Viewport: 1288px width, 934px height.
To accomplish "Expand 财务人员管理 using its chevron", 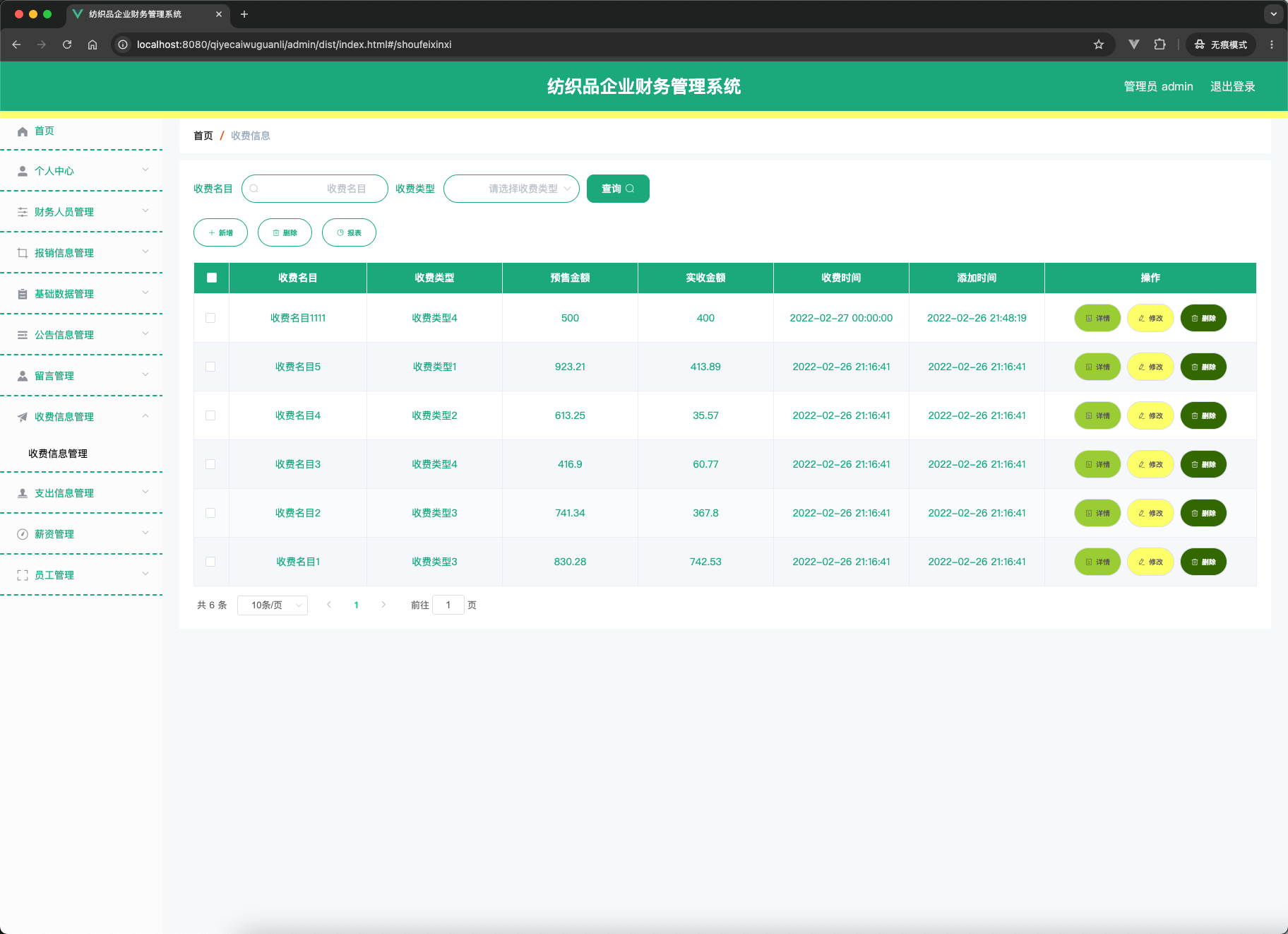I will pyautogui.click(x=145, y=211).
